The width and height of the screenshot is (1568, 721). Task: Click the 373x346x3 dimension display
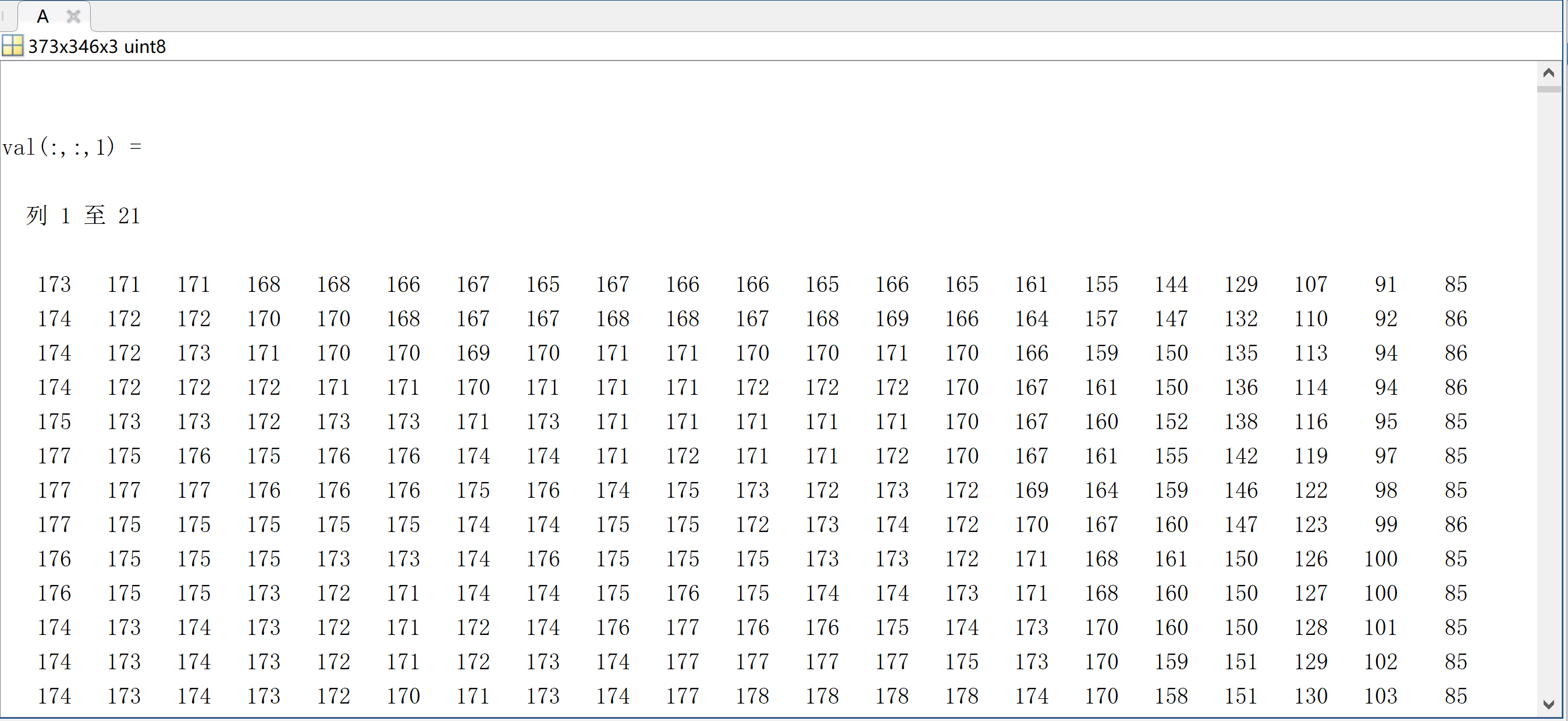click(99, 46)
